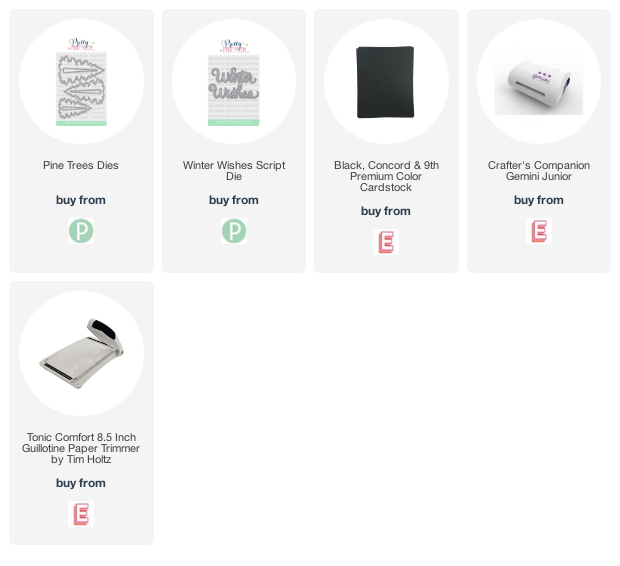Click the pink E store icon under Gemini Junior

(x=539, y=231)
